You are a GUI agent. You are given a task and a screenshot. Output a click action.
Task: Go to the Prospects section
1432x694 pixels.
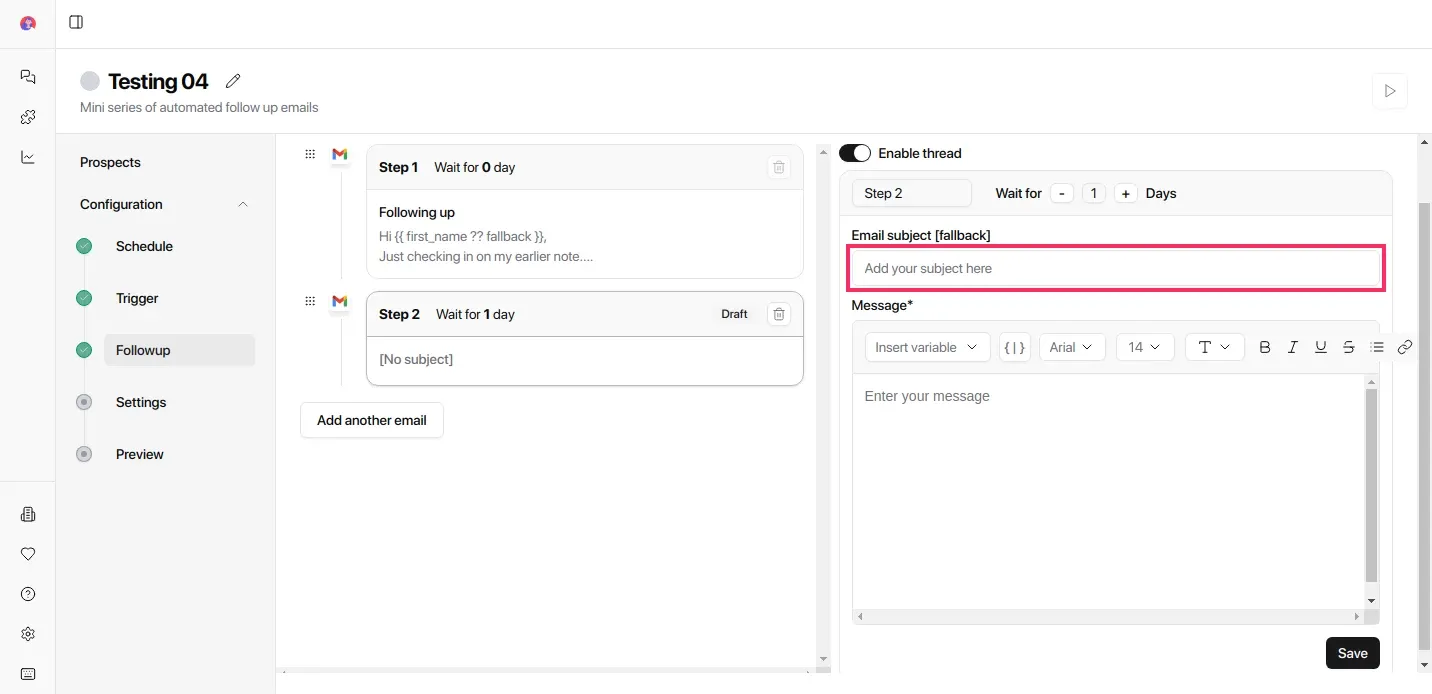coord(110,162)
